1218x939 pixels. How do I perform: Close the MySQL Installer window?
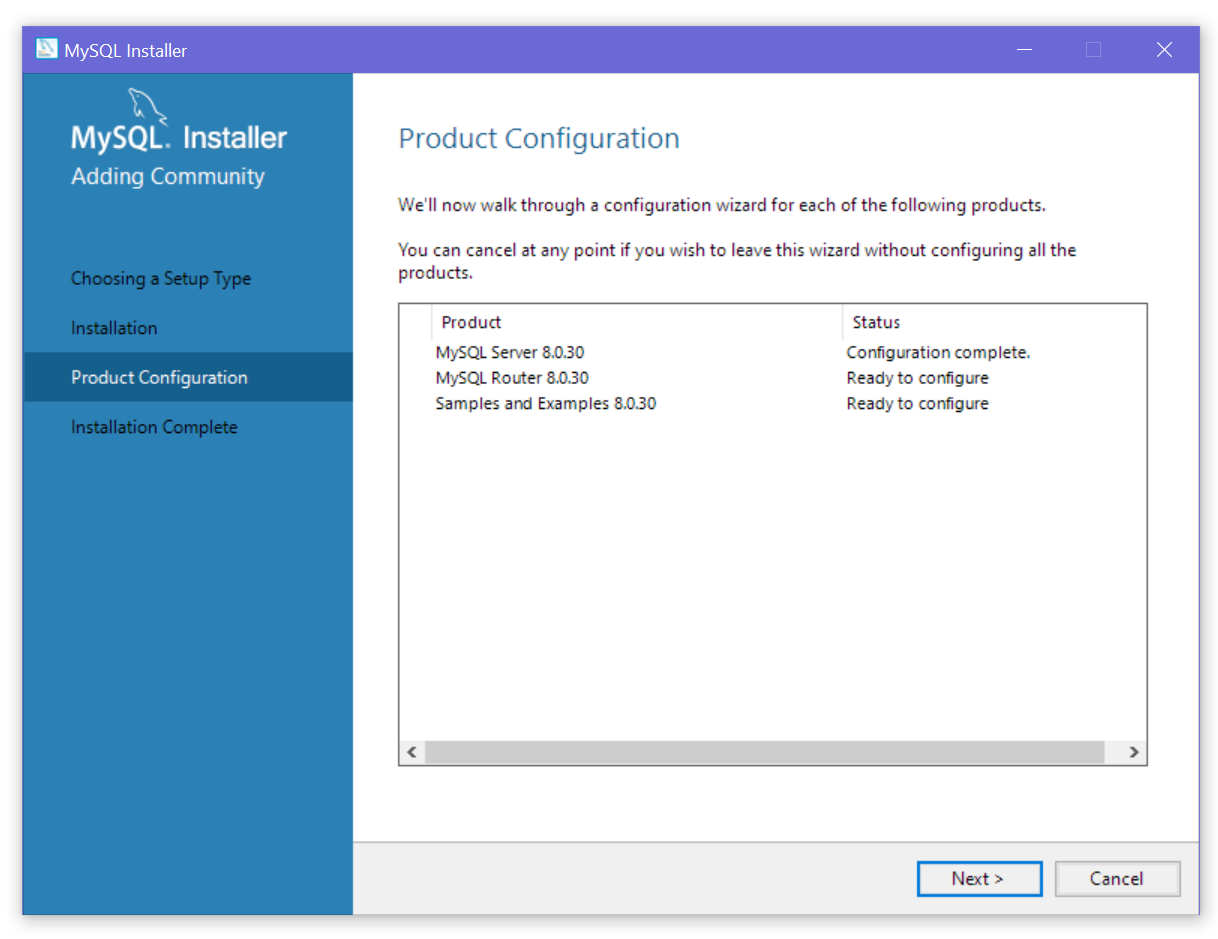[1164, 50]
